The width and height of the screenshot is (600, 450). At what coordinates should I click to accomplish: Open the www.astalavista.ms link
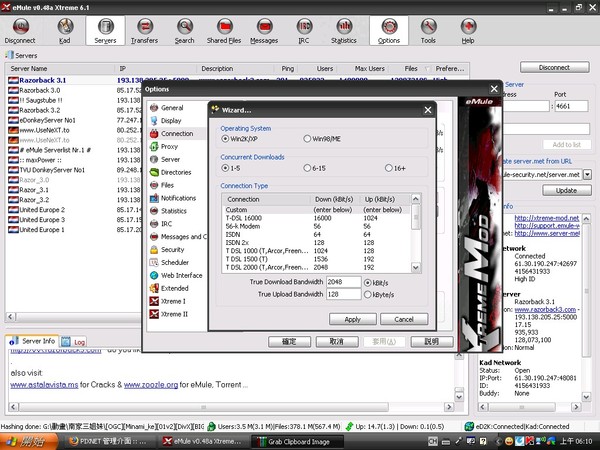44,385
